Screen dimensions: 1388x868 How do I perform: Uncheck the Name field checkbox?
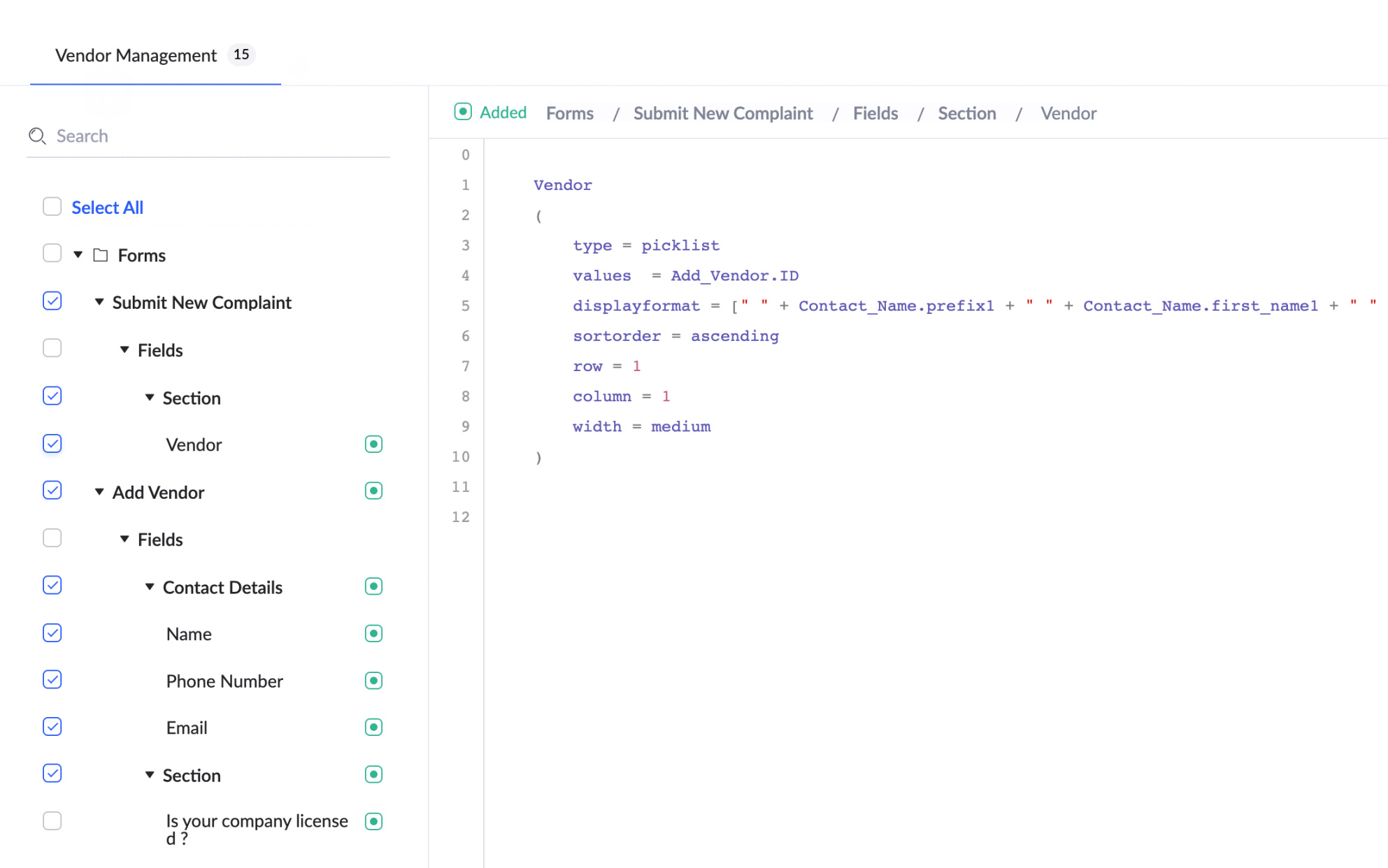(52, 632)
